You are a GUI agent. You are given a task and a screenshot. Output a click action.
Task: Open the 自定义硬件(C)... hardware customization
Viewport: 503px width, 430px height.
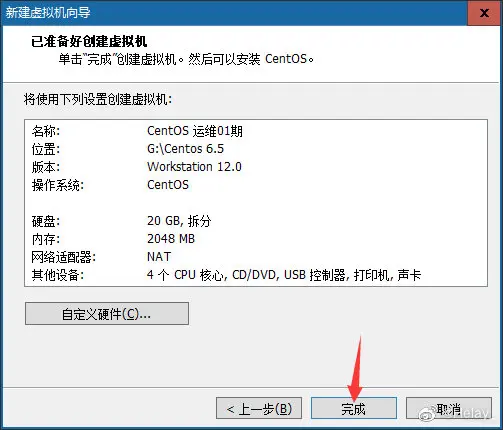click(x=107, y=313)
